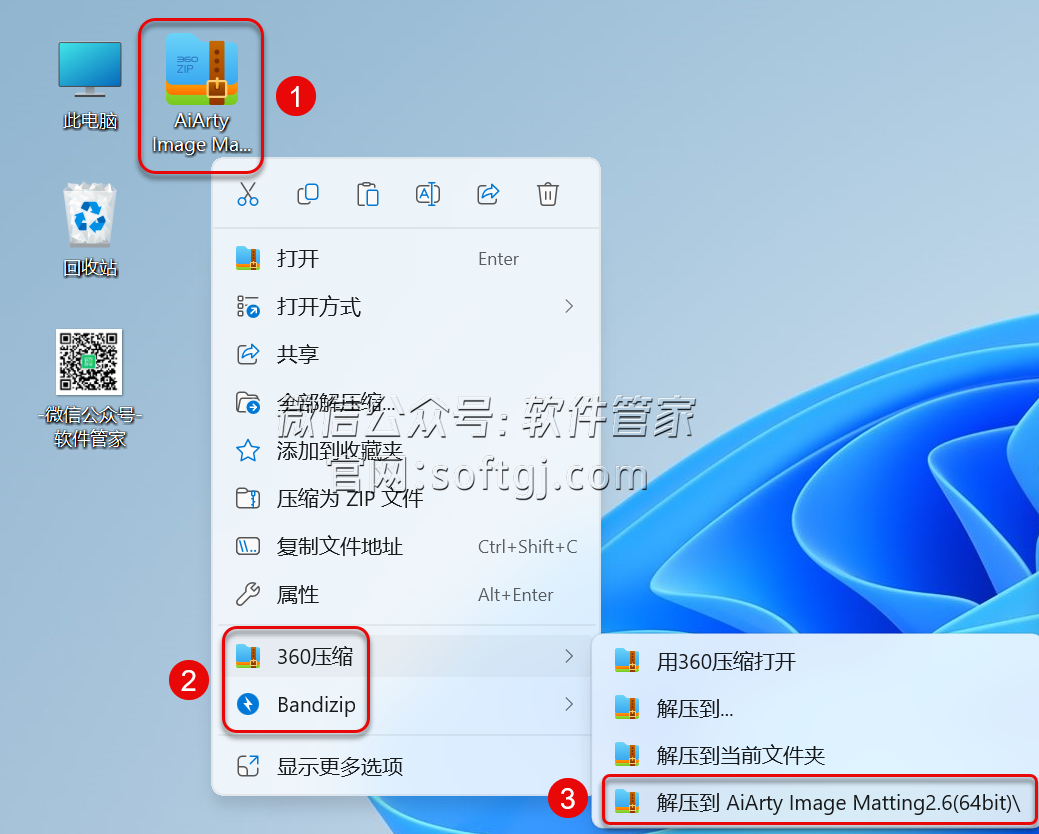Viewport: 1039px width, 834px height.
Task: Click the icon beside 显示更多选项
Action: pyautogui.click(x=248, y=766)
